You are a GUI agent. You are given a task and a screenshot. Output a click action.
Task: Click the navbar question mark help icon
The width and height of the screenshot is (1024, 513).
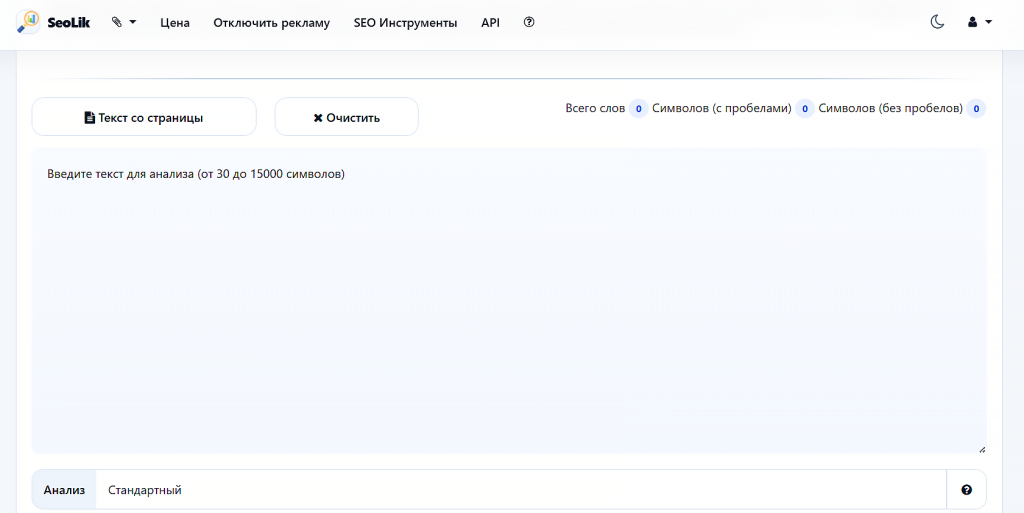coord(529,22)
